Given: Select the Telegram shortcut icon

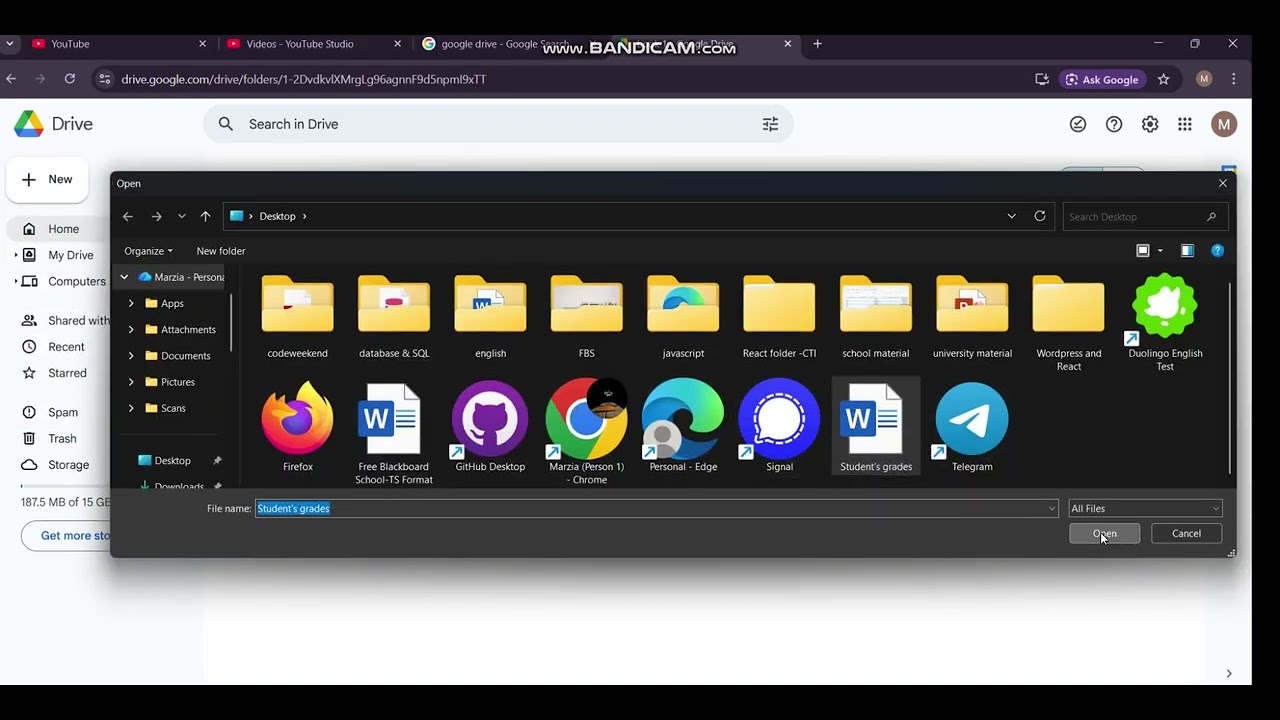Looking at the screenshot, I should click(x=972, y=428).
